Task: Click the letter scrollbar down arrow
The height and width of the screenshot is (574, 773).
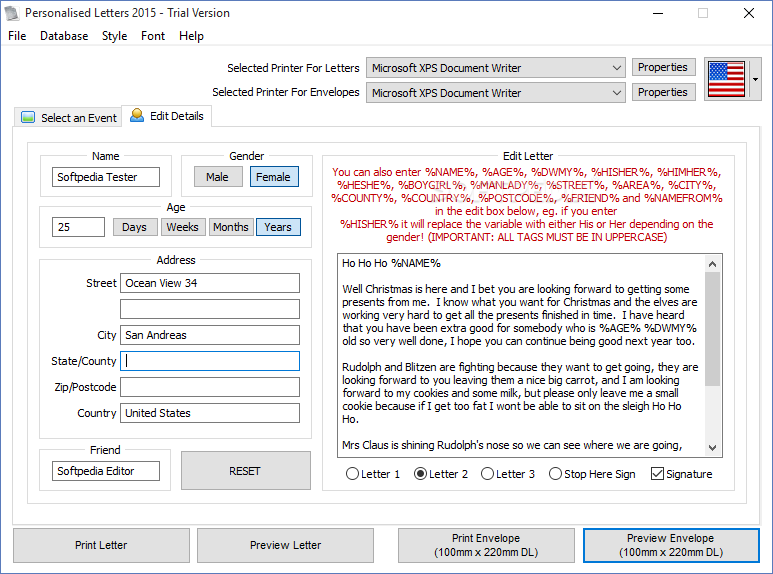Action: (712, 448)
